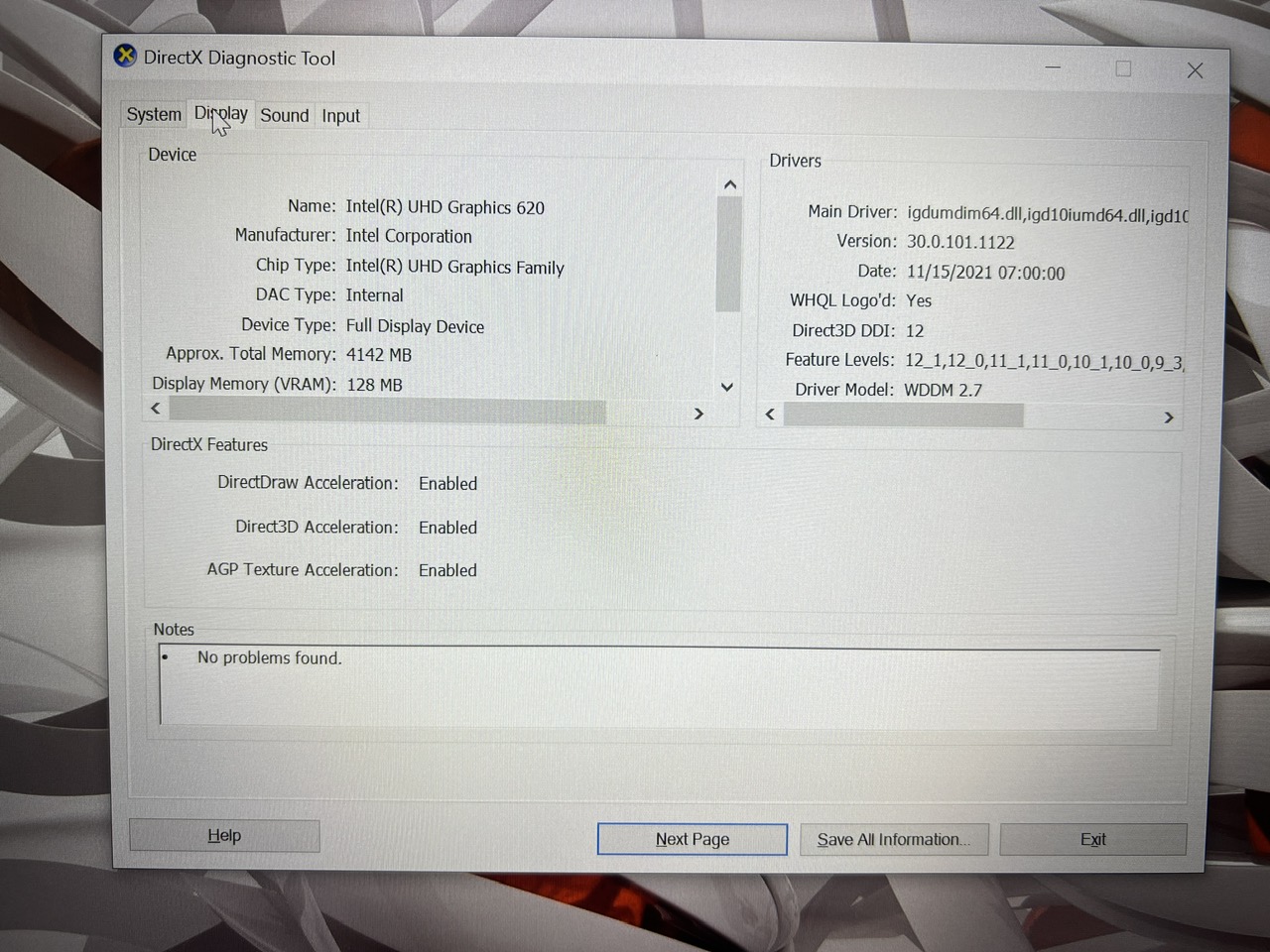Select the Display tab
Viewport: 1270px width, 952px height.
point(220,113)
